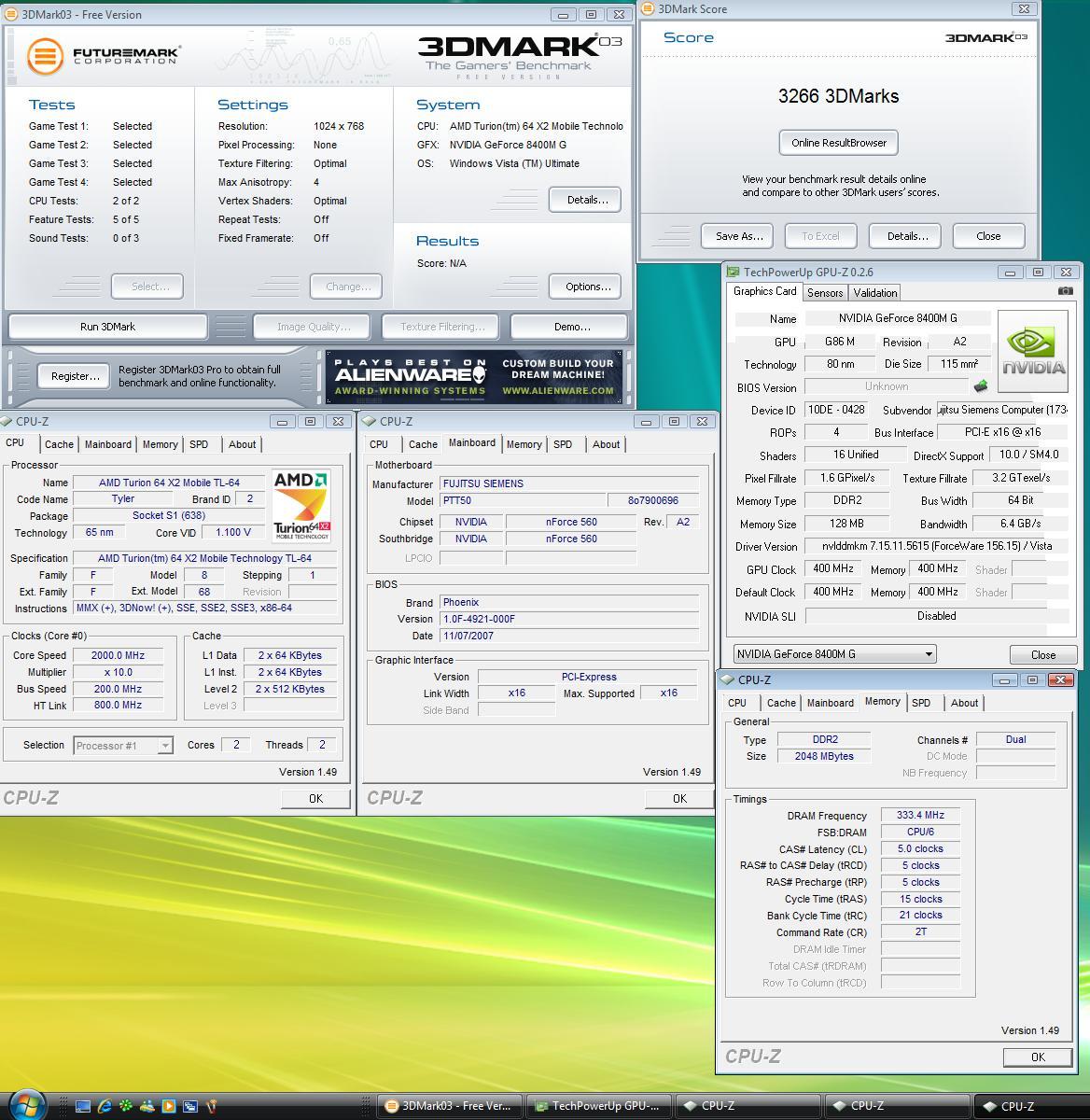Click the Close button in GPU-Z
The height and width of the screenshot is (1120, 1090).
(x=1043, y=655)
